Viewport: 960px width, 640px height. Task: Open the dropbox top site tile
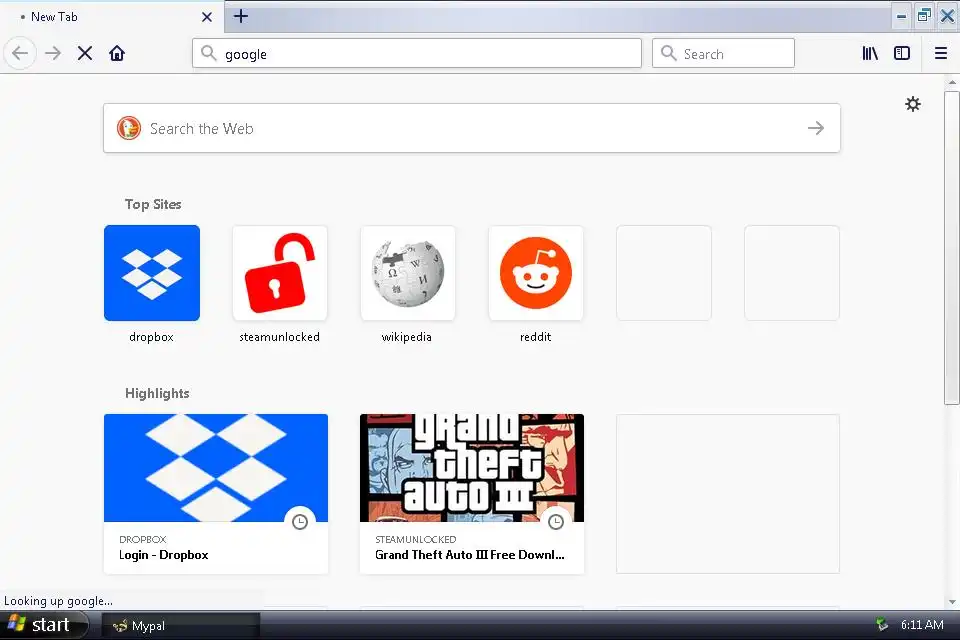coord(152,273)
